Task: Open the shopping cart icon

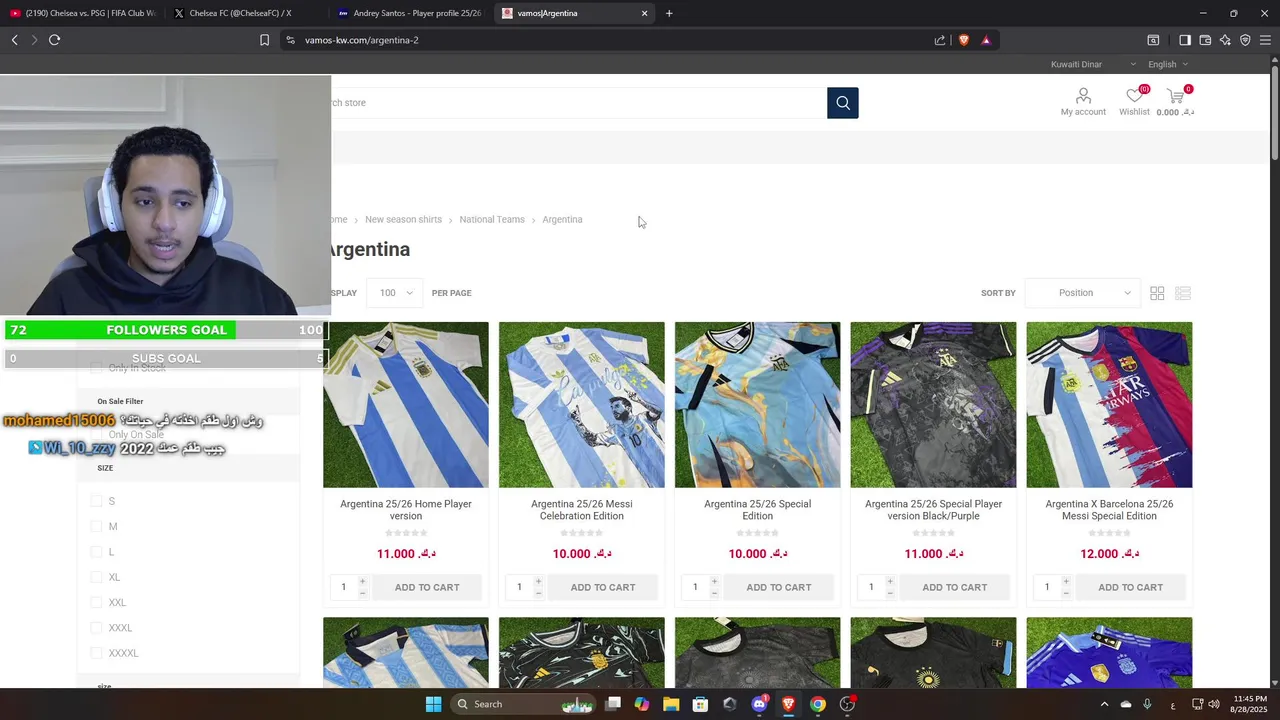Action: [1175, 96]
